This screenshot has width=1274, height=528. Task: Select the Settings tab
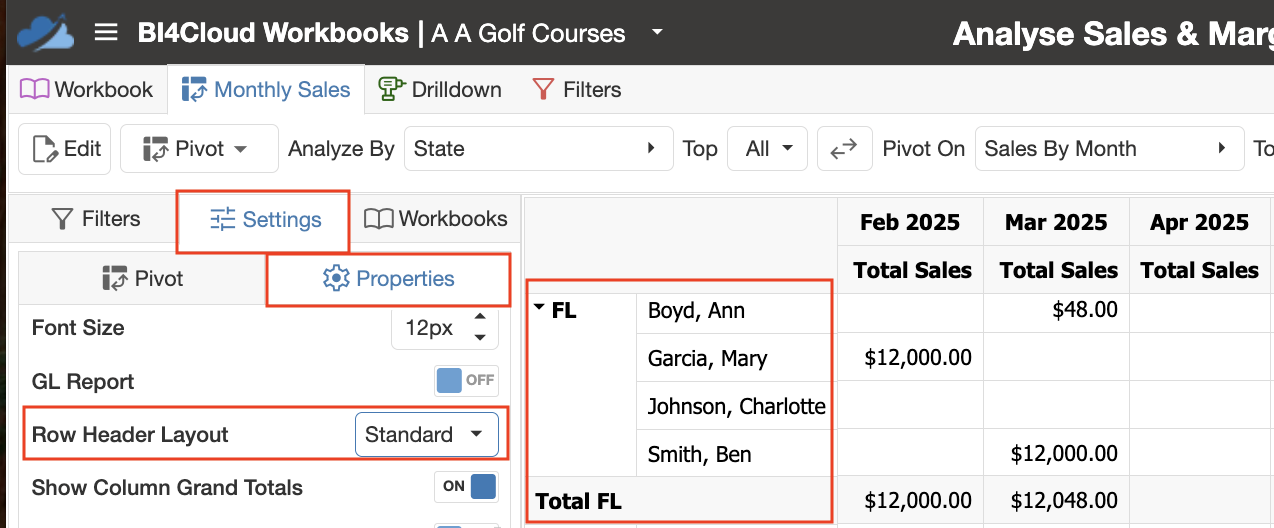coord(265,220)
